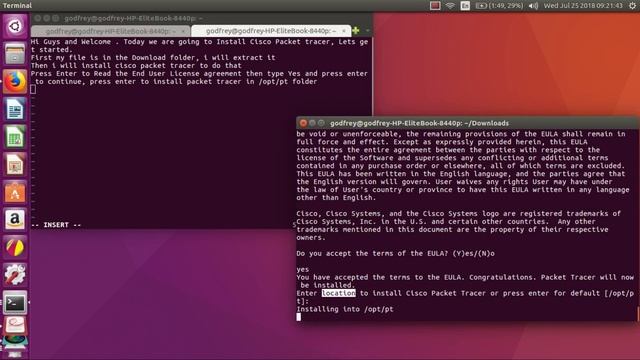Screen dimensions: 640x360
Task: Open LibreOffice Impress from the dock
Action: (15, 164)
